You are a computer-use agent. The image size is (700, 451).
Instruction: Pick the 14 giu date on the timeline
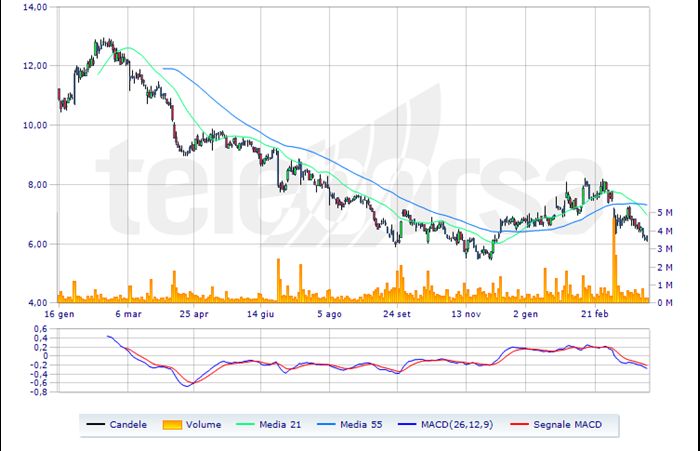click(261, 313)
